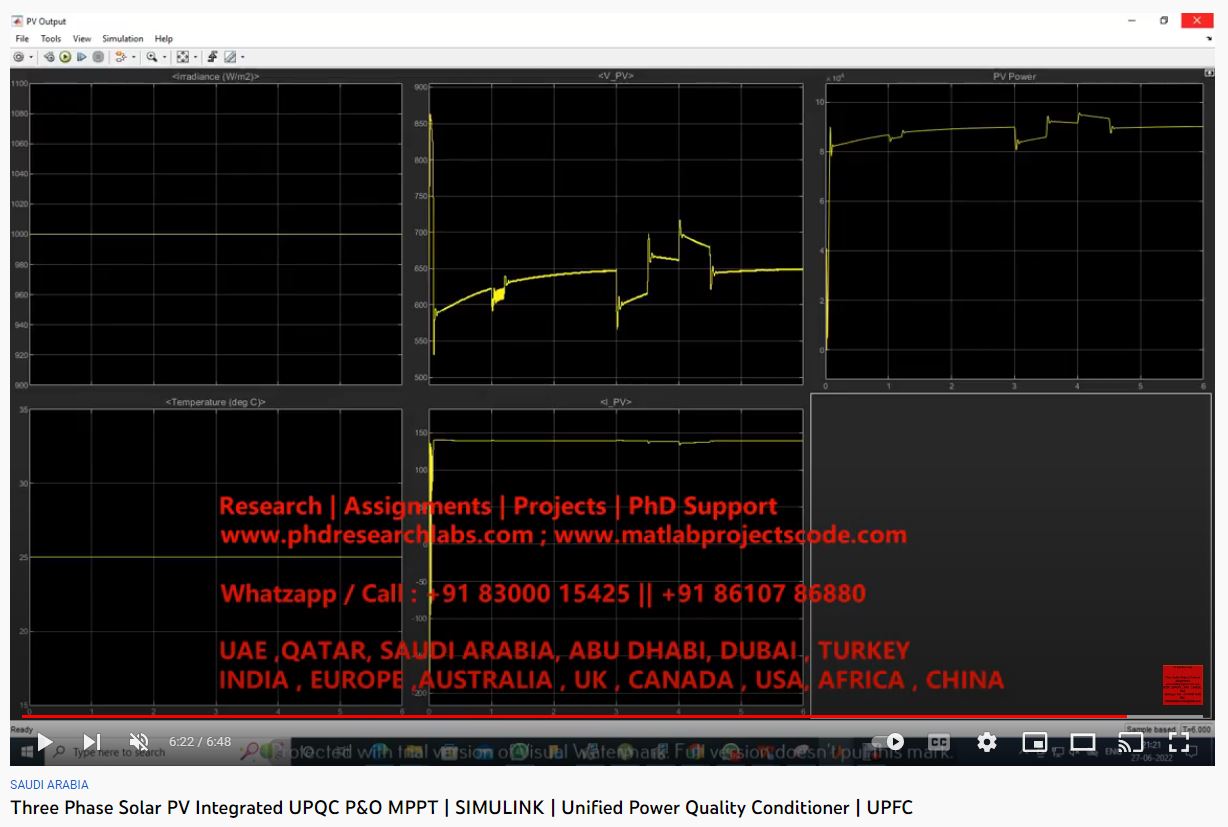Select the zoom magnifier tool
Screen dimensions: 1228x827
coord(152,57)
